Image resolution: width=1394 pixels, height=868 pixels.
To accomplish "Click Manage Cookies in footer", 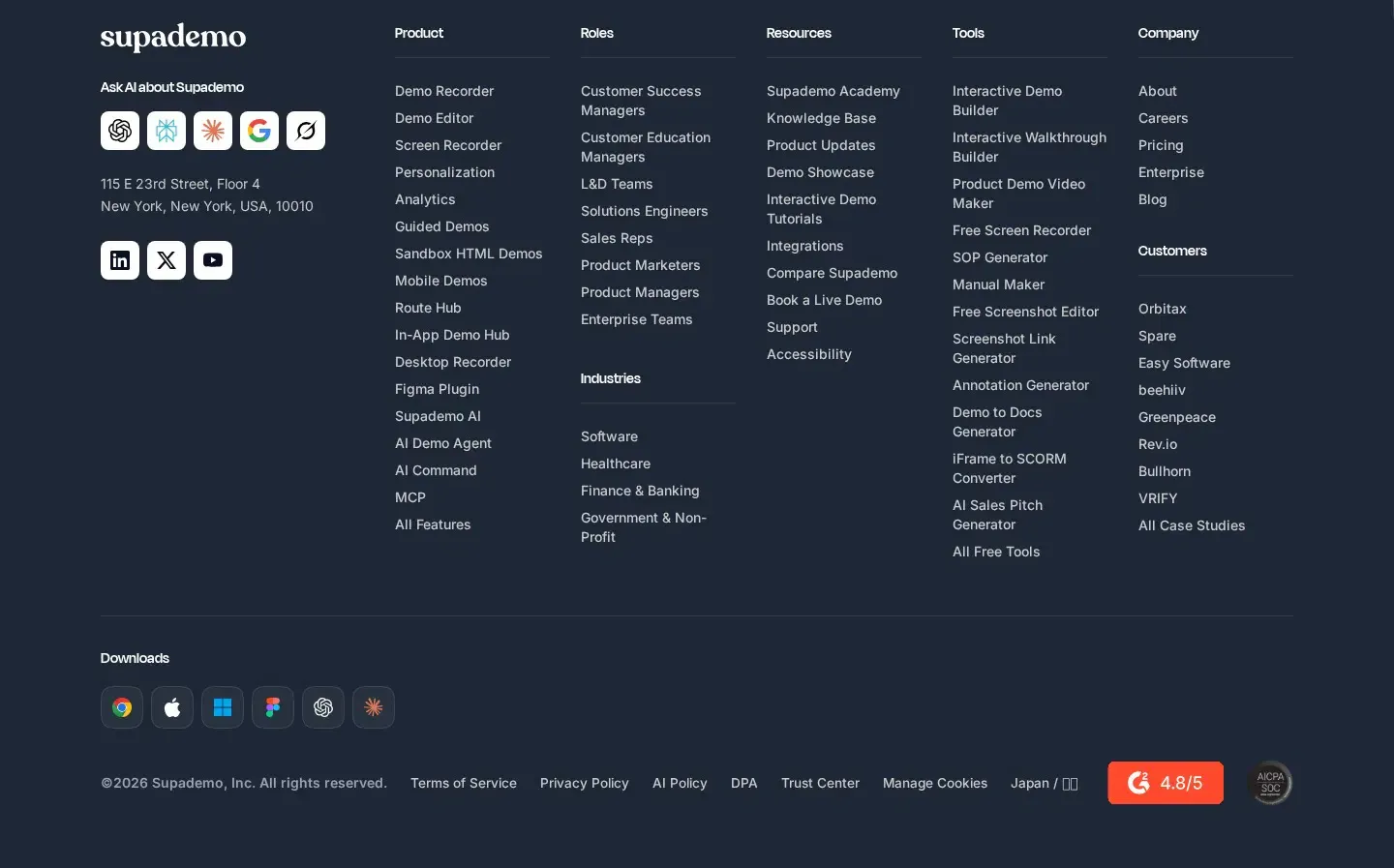I will coord(935,783).
